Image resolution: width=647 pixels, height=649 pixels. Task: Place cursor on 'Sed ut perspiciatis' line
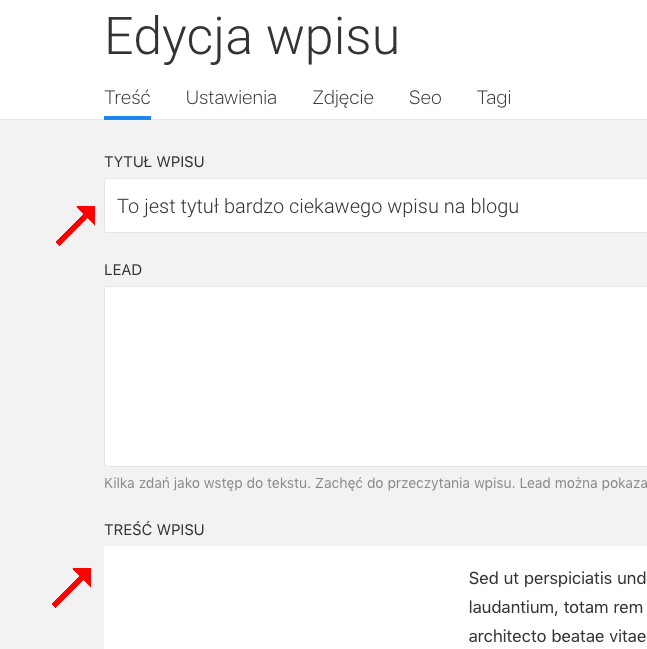tap(556, 578)
